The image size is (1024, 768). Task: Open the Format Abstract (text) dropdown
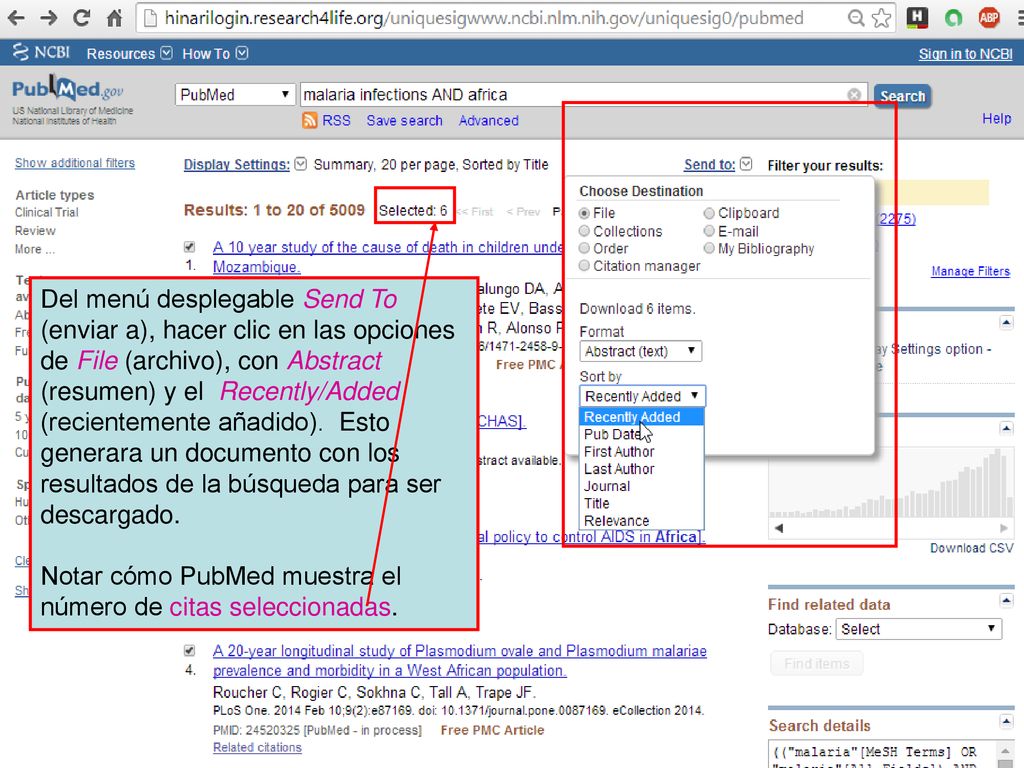(x=641, y=351)
